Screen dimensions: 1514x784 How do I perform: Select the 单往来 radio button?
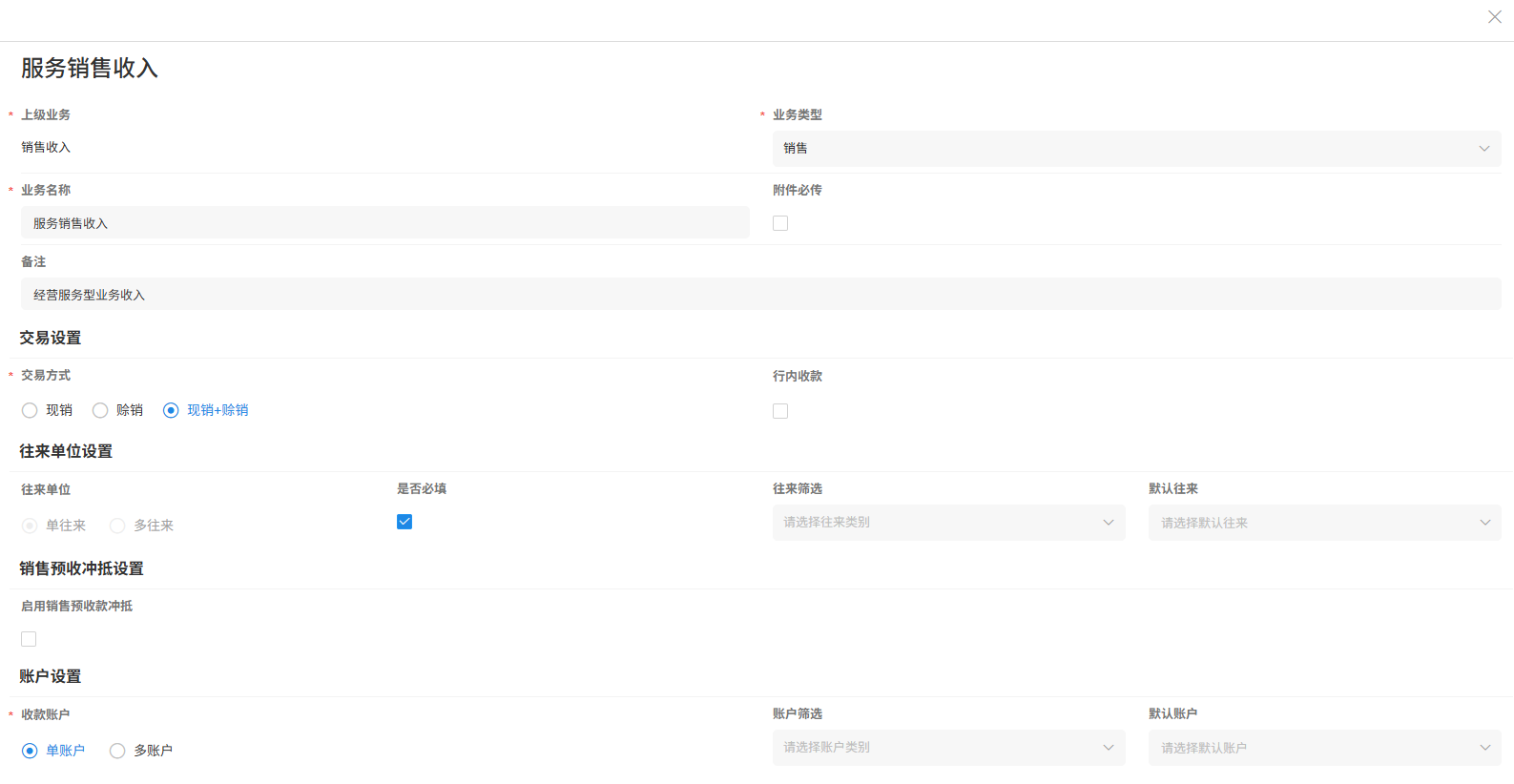(x=30, y=526)
